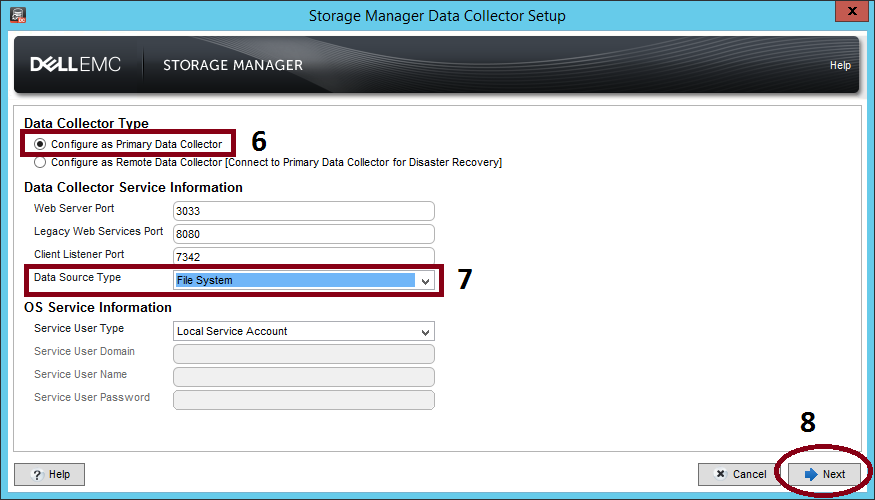This screenshot has width=875, height=500.
Task: Select Configure as Remote Data Collector option
Action: point(40,162)
